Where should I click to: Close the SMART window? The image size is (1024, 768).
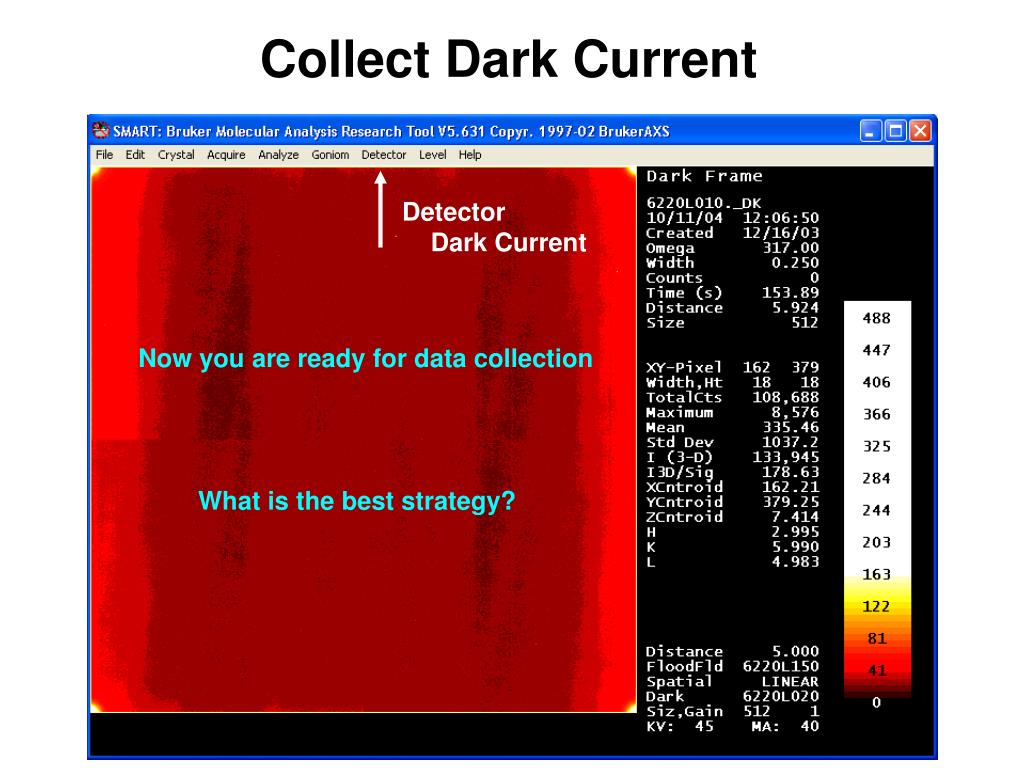tap(920, 131)
